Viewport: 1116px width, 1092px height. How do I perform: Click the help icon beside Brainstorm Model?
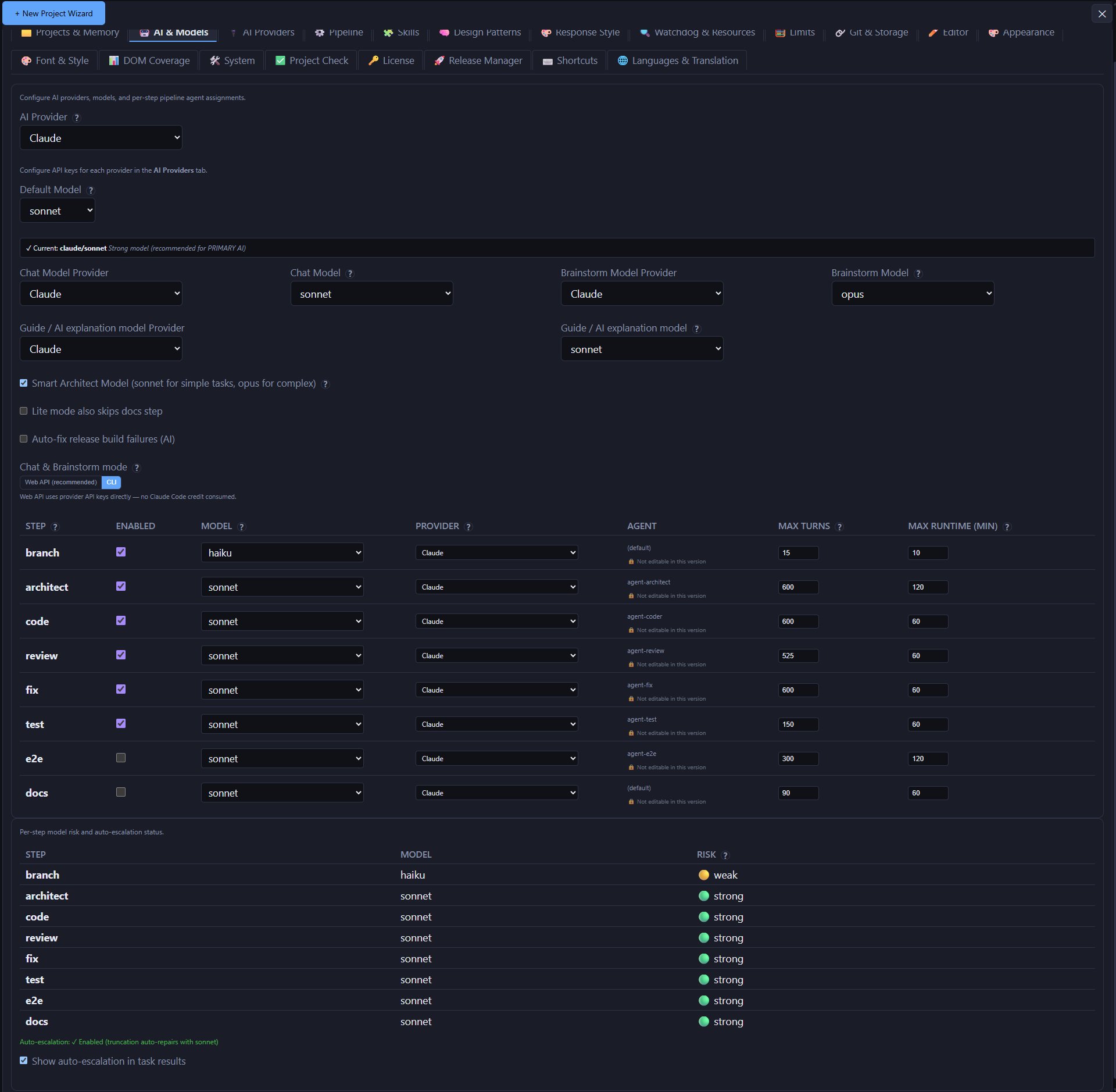point(918,273)
